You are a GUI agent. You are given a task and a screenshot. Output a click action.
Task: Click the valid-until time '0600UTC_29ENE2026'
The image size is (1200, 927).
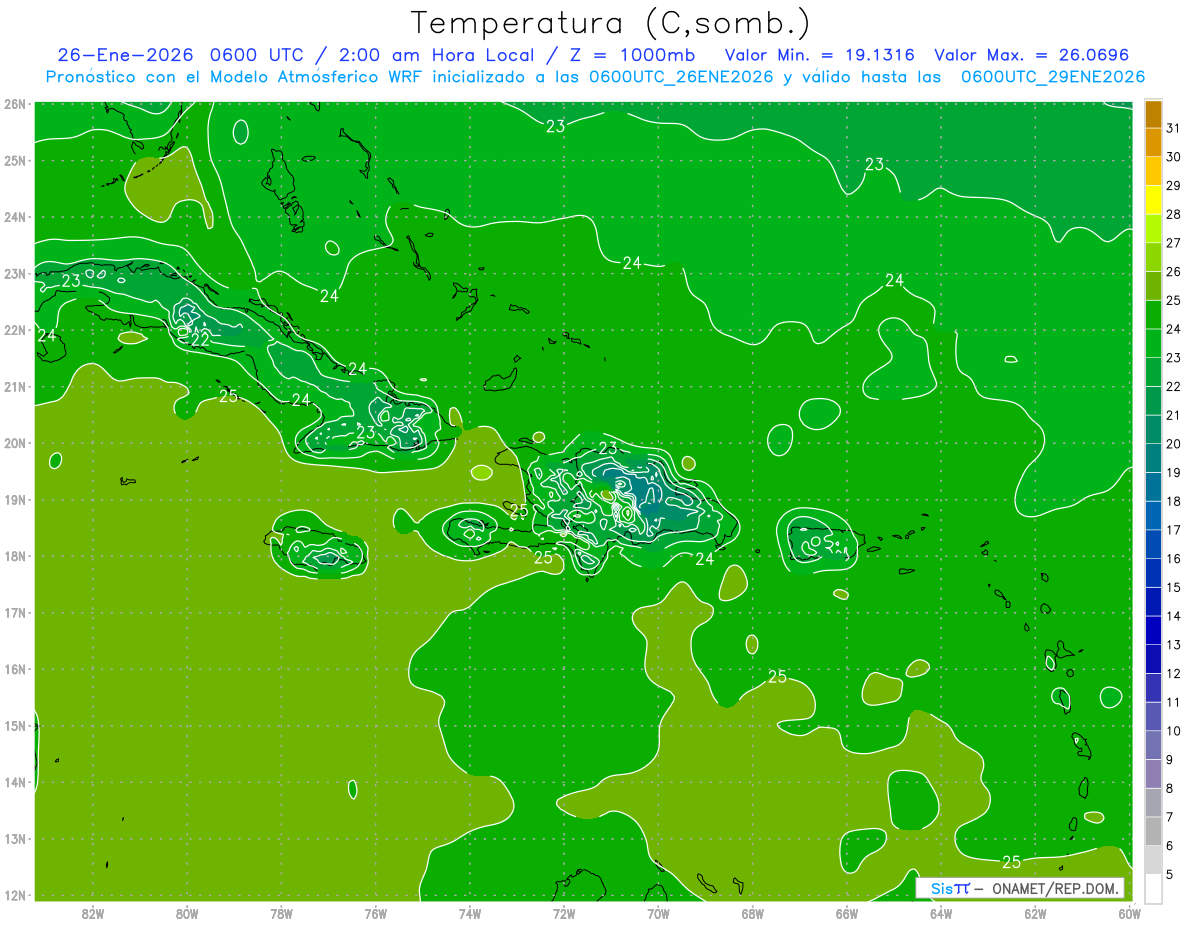tap(1053, 76)
